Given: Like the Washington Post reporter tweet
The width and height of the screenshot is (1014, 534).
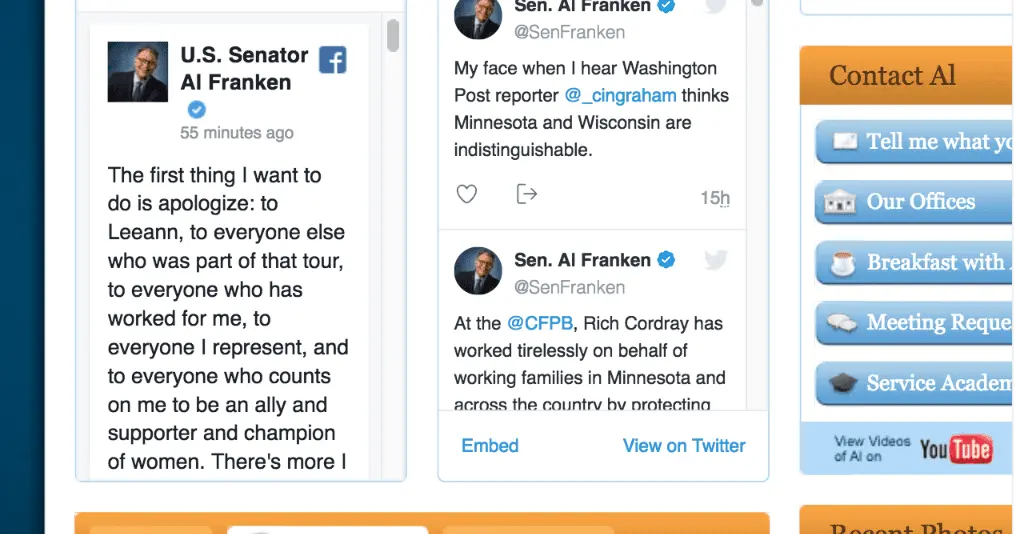Looking at the screenshot, I should (x=466, y=194).
